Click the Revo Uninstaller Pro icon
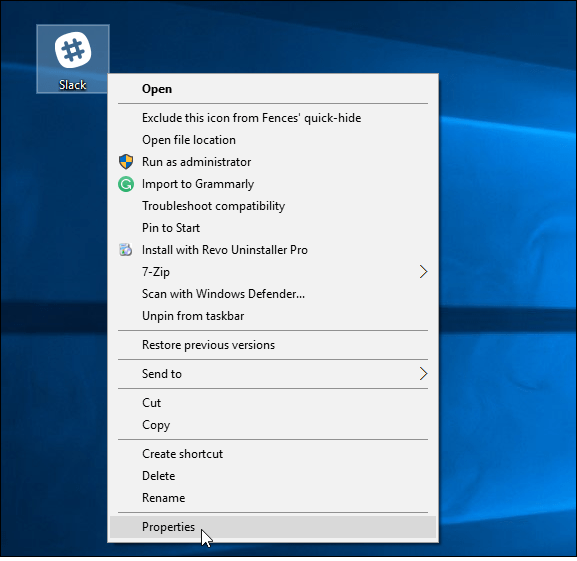Image resolution: width=577 pixels, height=561 pixels. [125, 250]
